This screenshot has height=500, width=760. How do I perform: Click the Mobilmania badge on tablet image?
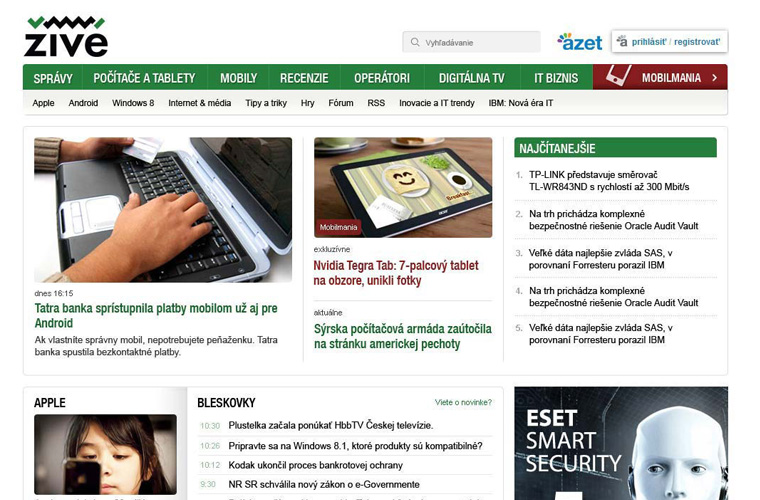click(338, 227)
